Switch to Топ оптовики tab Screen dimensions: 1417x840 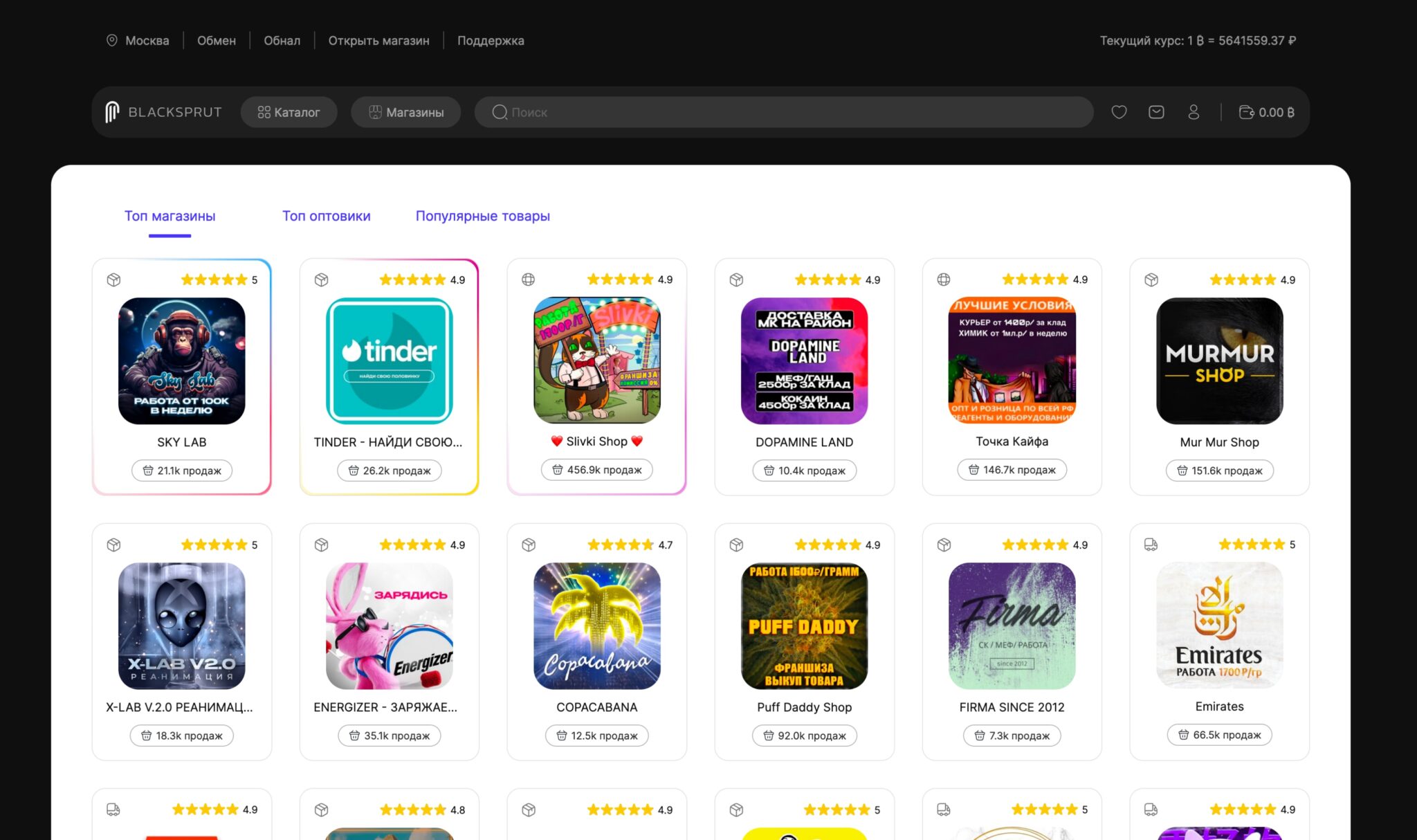click(x=326, y=216)
